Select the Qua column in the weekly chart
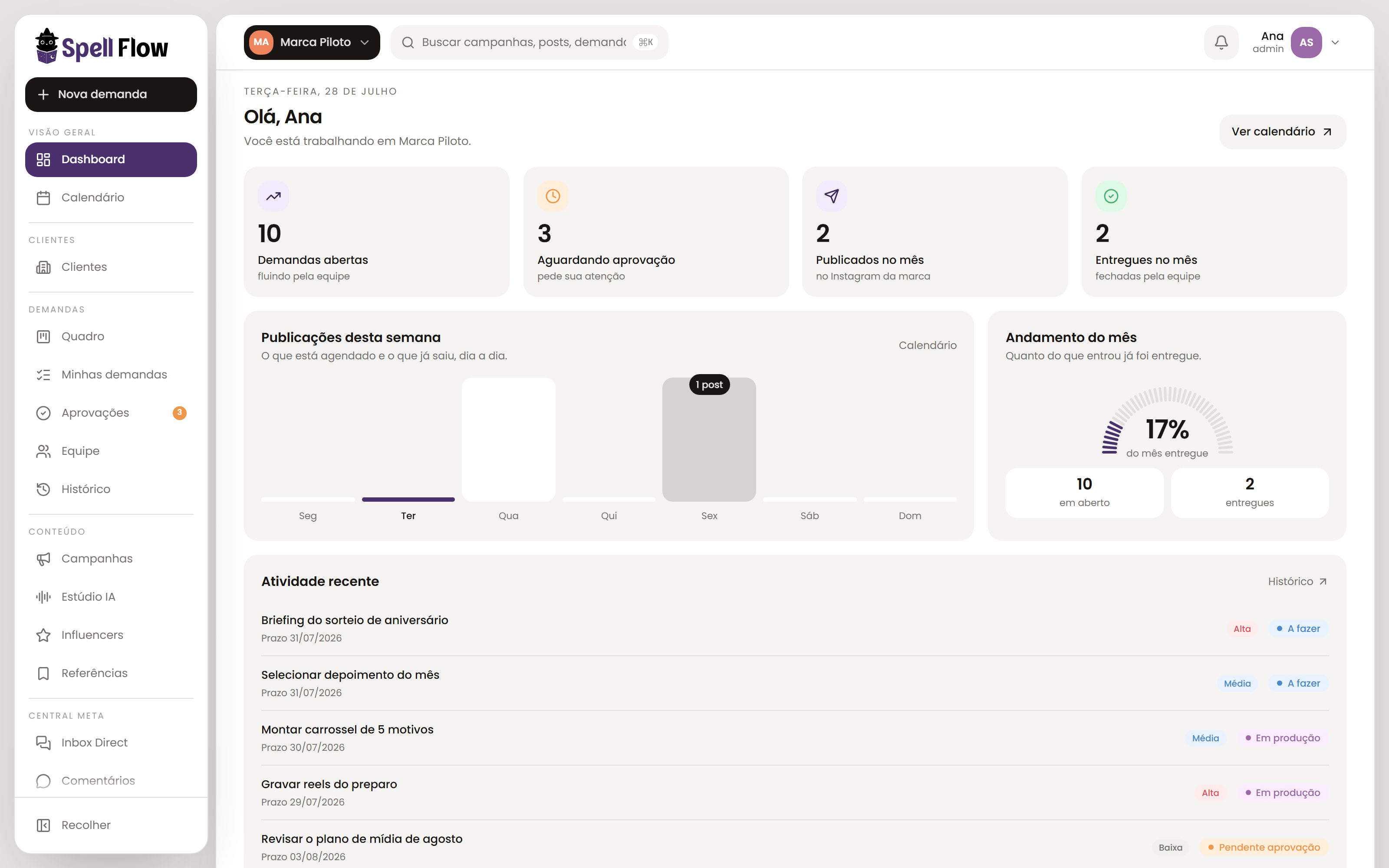 pyautogui.click(x=509, y=440)
